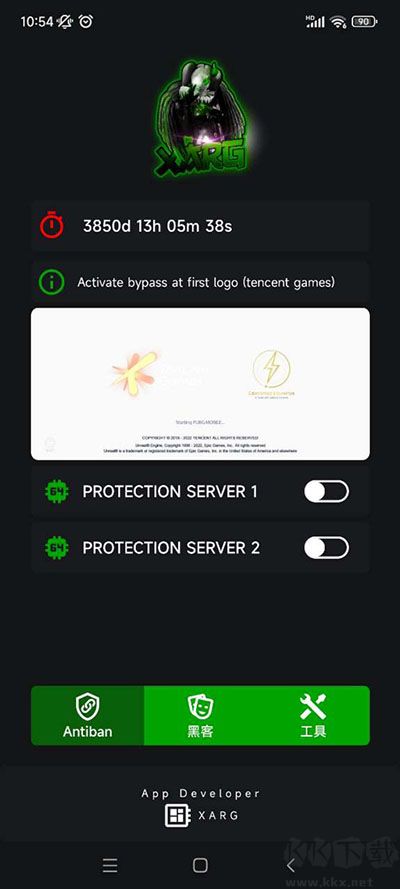The height and width of the screenshot is (889, 400).
Task: Tap the red stopwatch timer icon
Action: (52, 225)
